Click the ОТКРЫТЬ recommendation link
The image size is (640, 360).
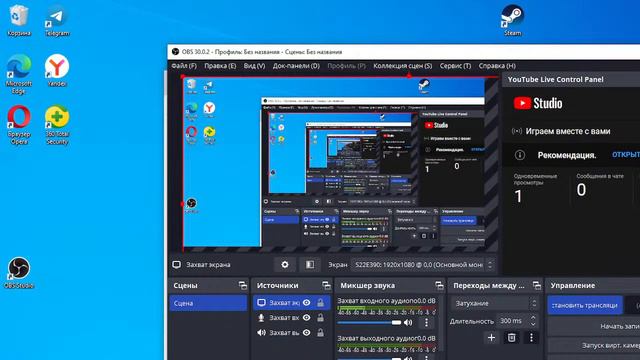click(x=625, y=155)
